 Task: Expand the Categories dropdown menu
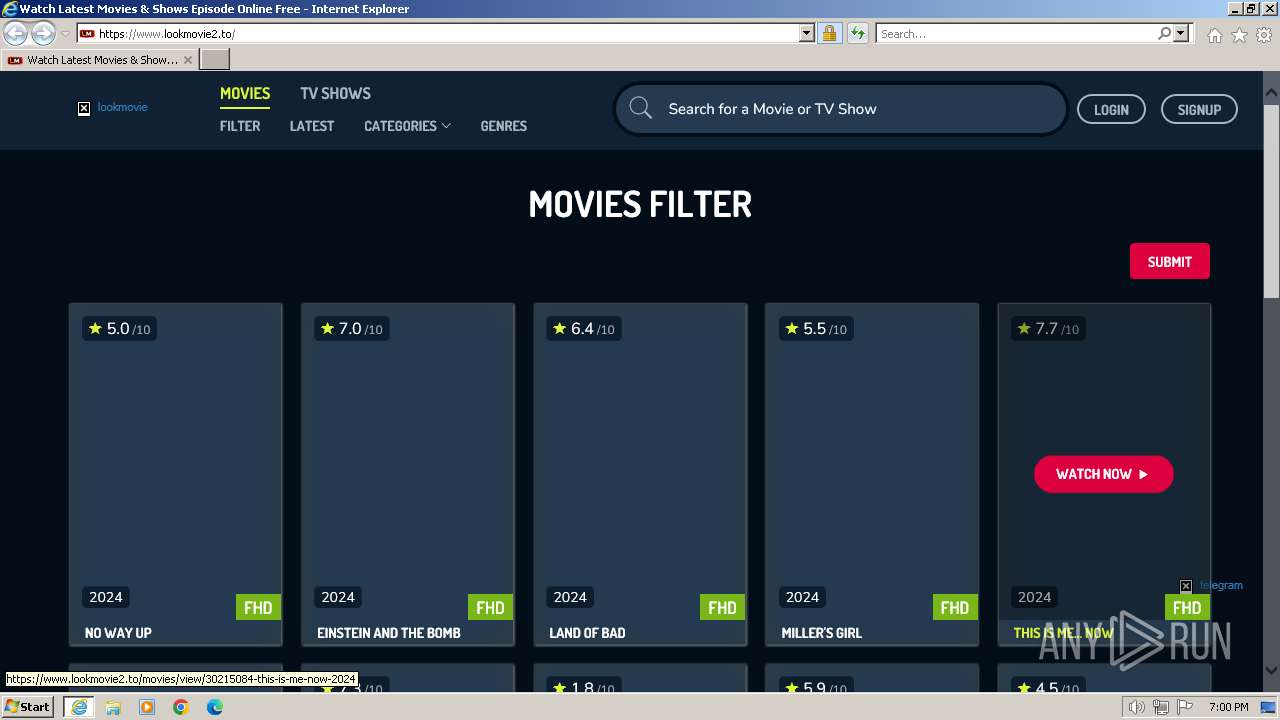click(x=407, y=126)
